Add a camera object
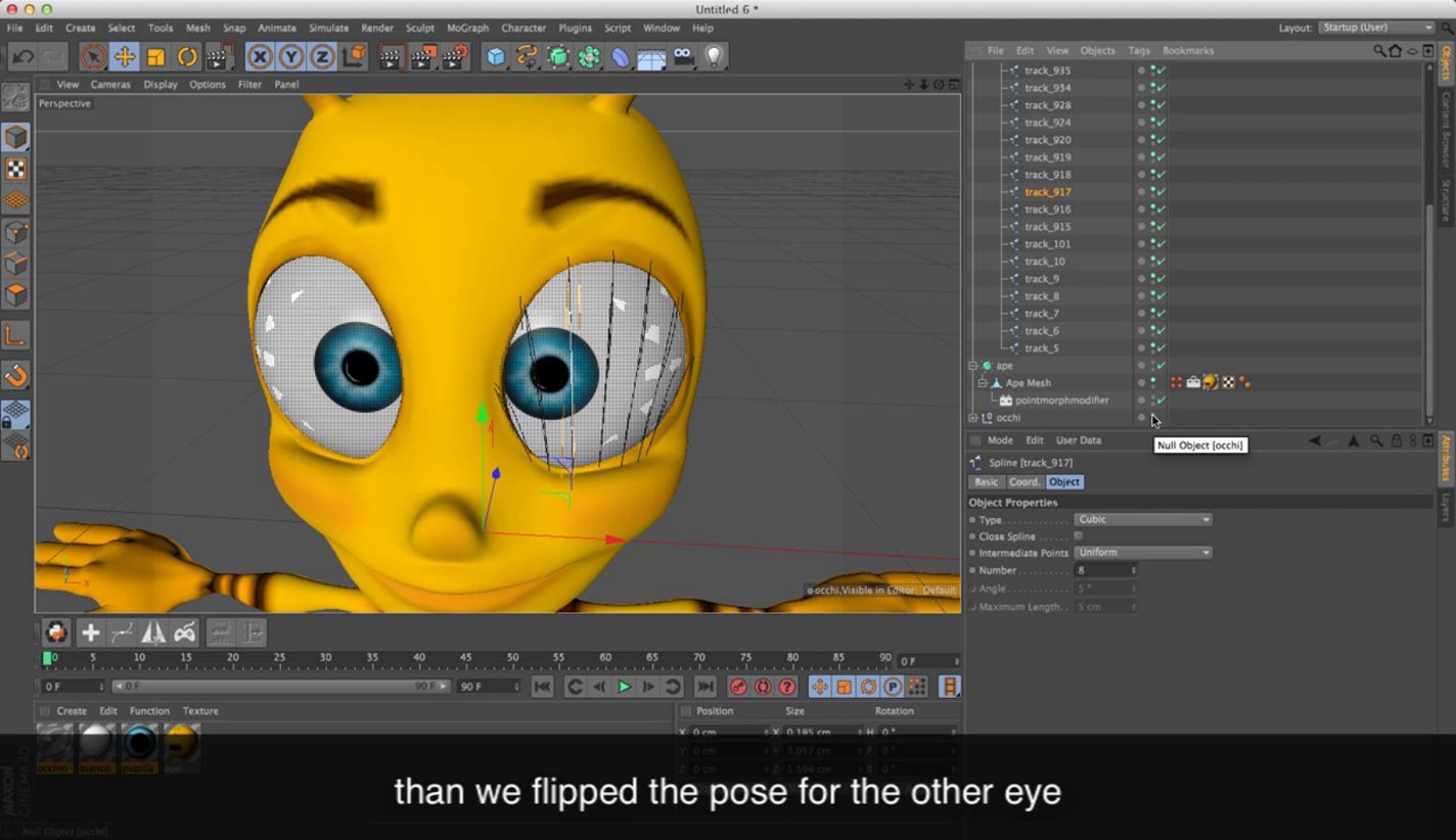 click(x=683, y=57)
